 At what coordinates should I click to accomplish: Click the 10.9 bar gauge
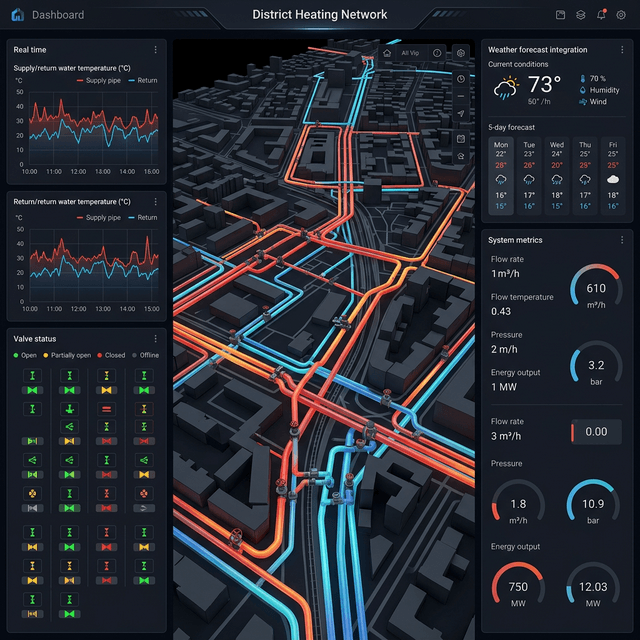(x=593, y=503)
